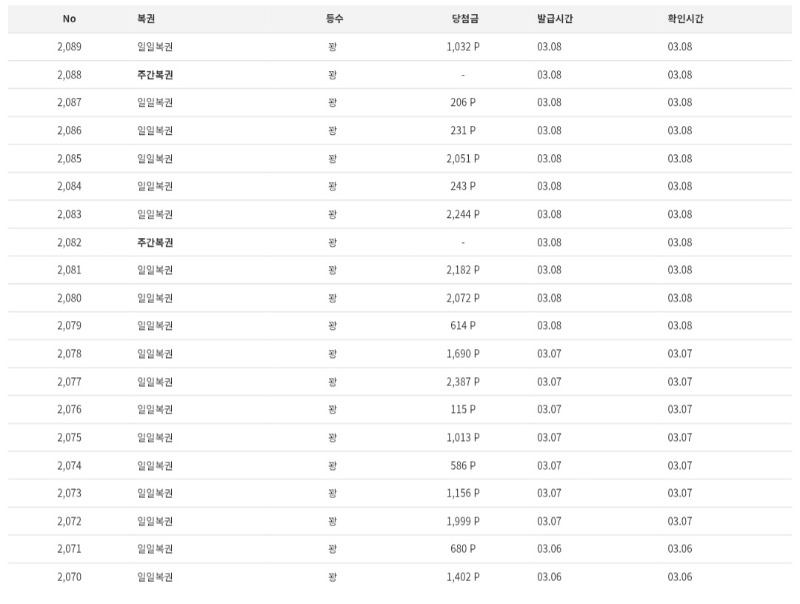The width and height of the screenshot is (800, 604).
Task: Click the 2,244 P prize amount
Action: click(x=463, y=215)
